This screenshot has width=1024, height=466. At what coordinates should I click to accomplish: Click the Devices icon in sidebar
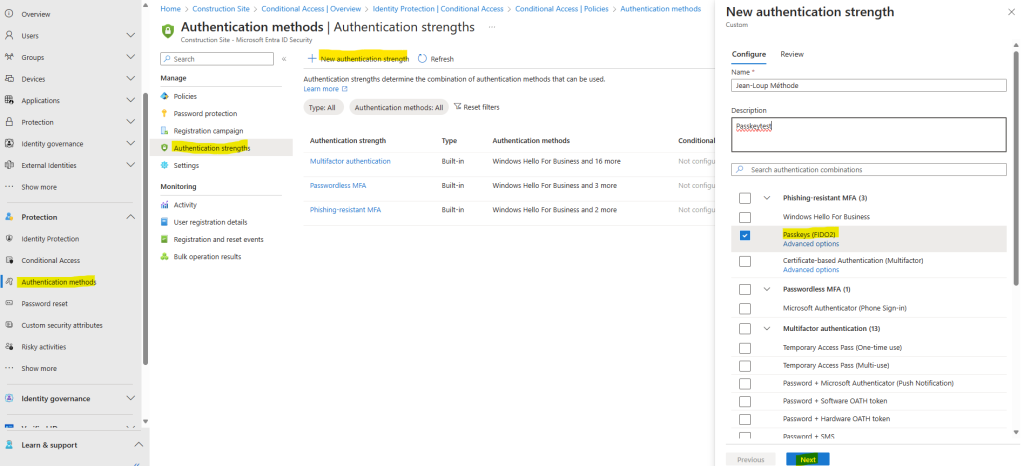pos(9,78)
